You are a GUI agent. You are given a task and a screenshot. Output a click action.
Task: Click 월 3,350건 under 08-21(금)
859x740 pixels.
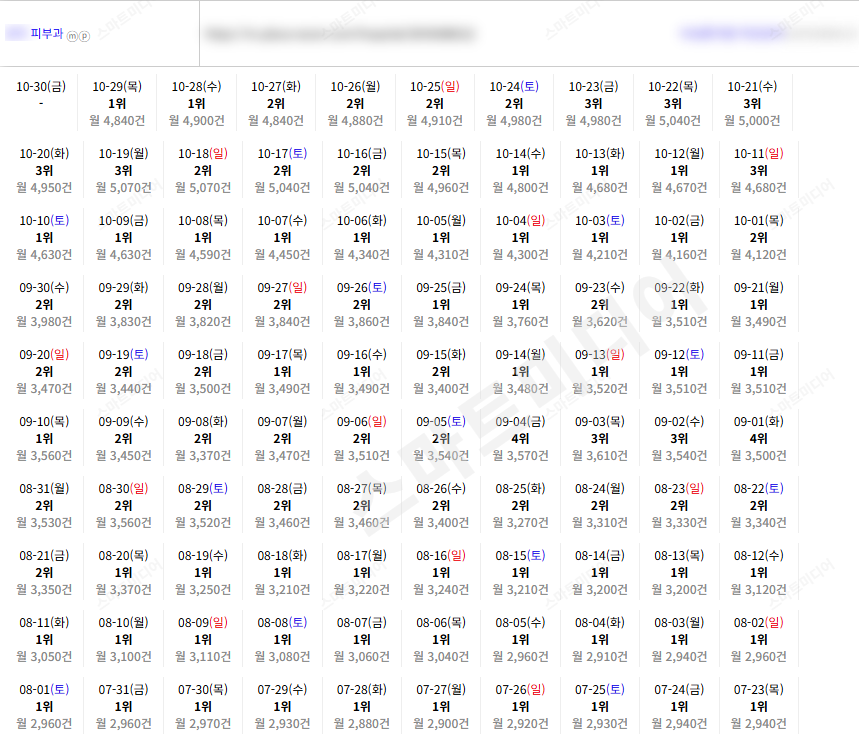(44, 589)
